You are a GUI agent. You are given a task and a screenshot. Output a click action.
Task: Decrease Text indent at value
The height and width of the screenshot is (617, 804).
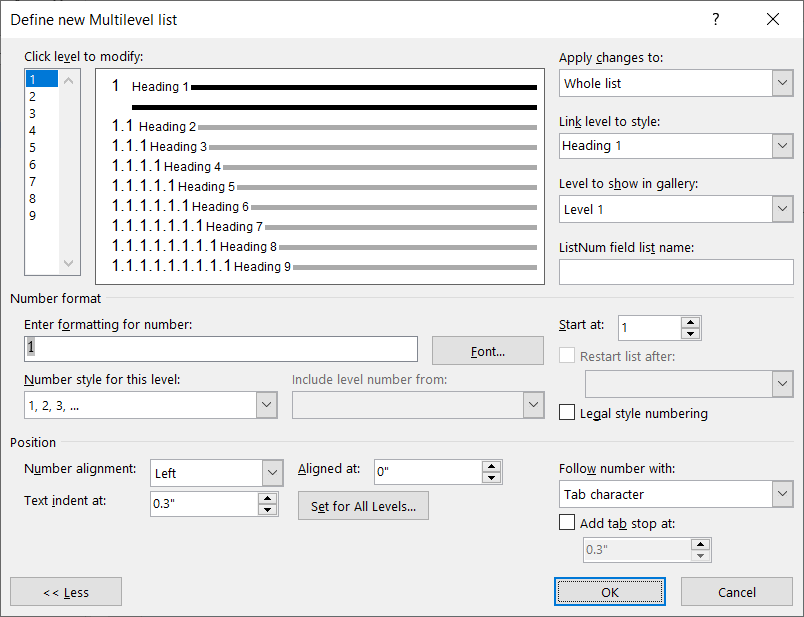(267, 510)
